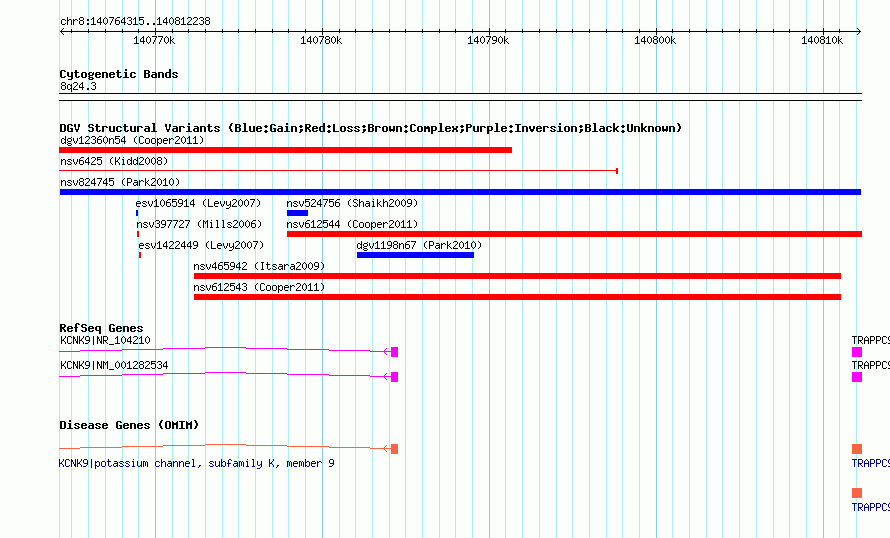890x538 pixels.
Task: Select the nsv397727 (Mills2006) red marker
Action: 137,234
